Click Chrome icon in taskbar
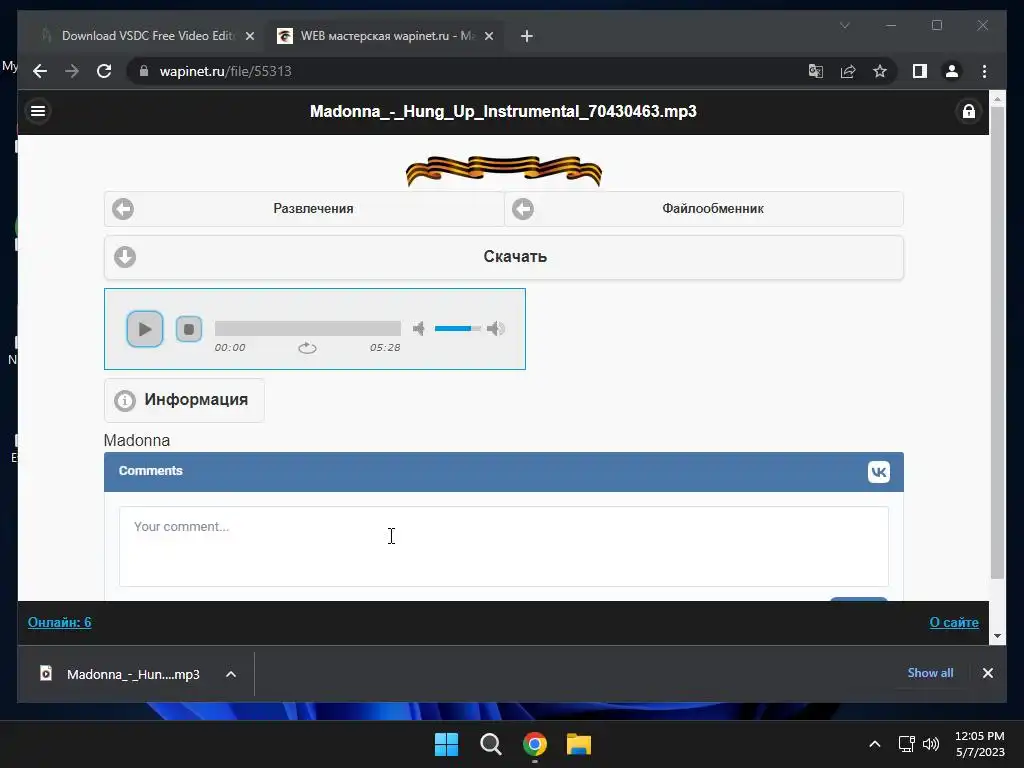The height and width of the screenshot is (768, 1024). tap(535, 744)
